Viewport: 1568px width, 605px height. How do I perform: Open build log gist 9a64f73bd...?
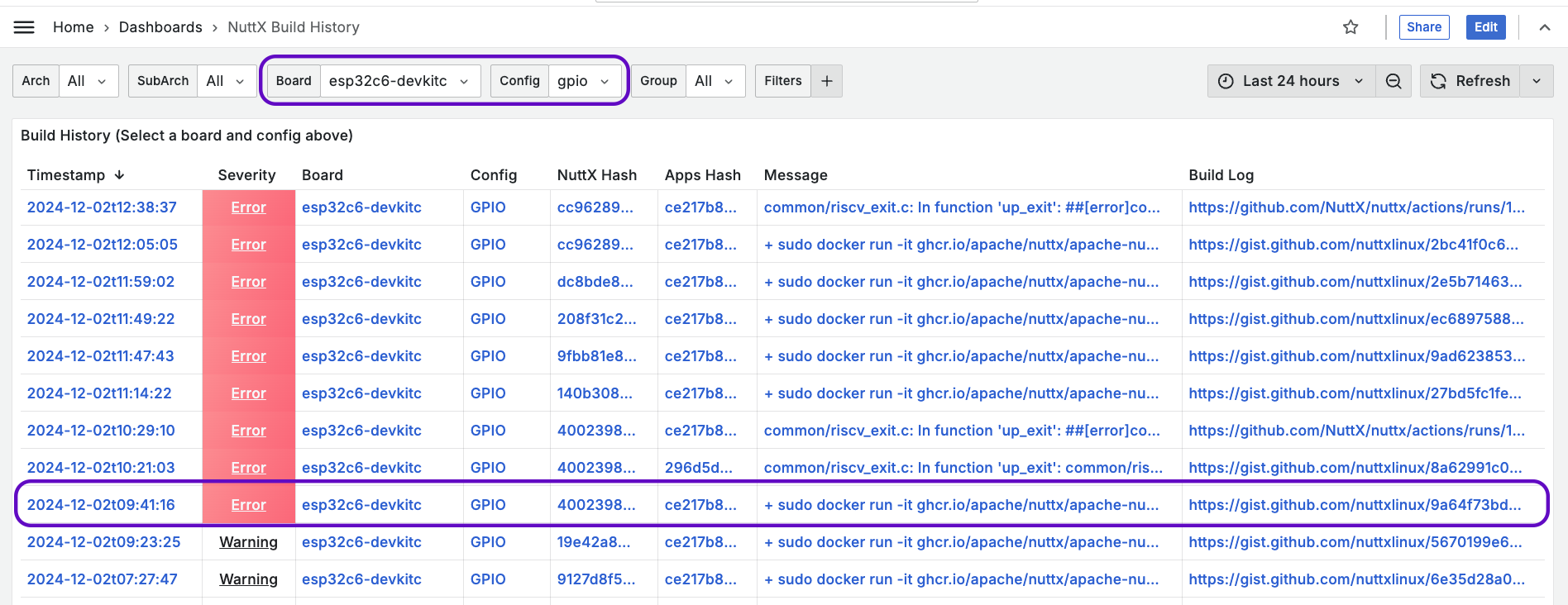[x=1355, y=505]
